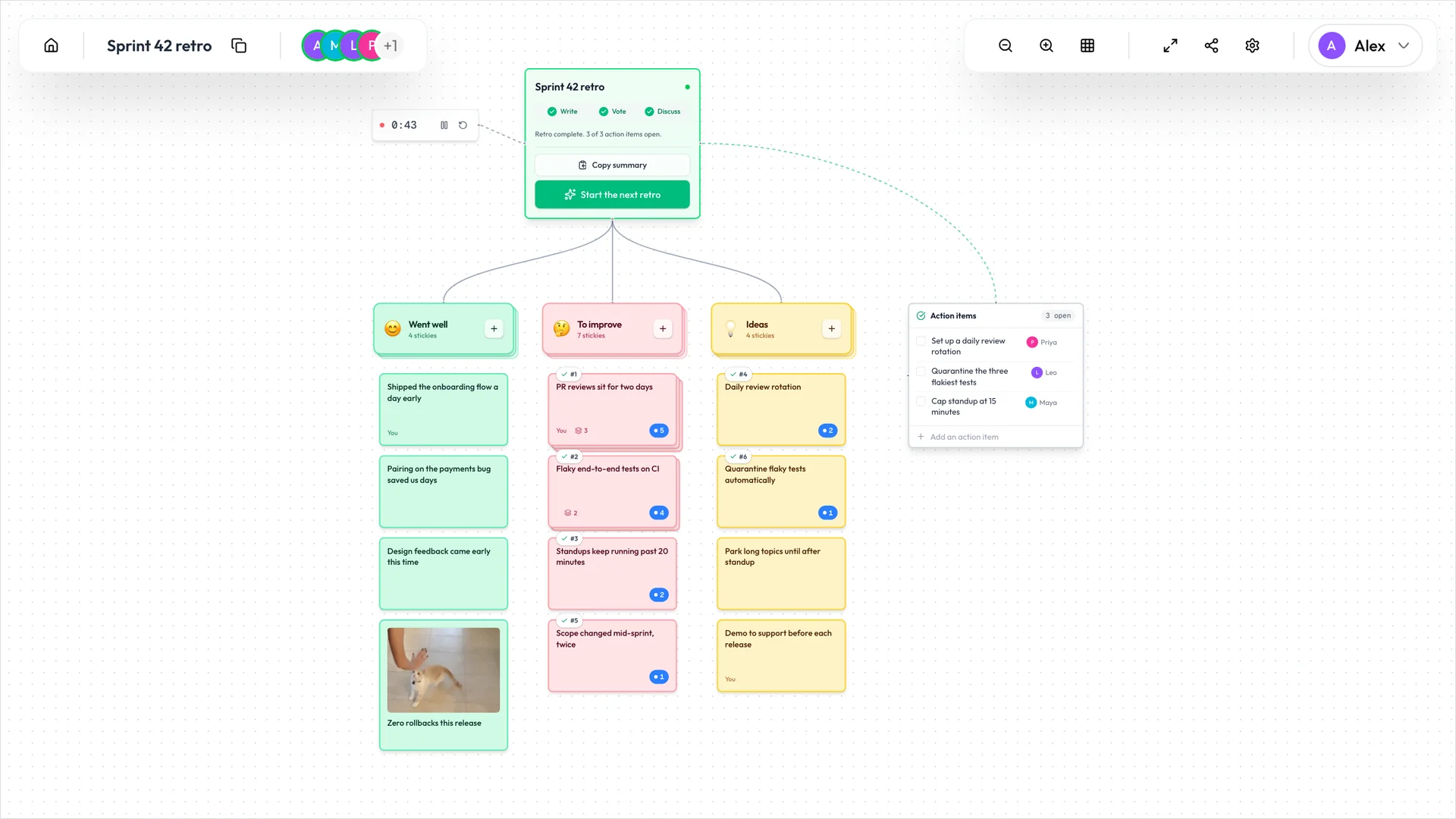This screenshot has height=819, width=1456.
Task: Open Pairing on the payments bug sticky
Action: (x=444, y=491)
